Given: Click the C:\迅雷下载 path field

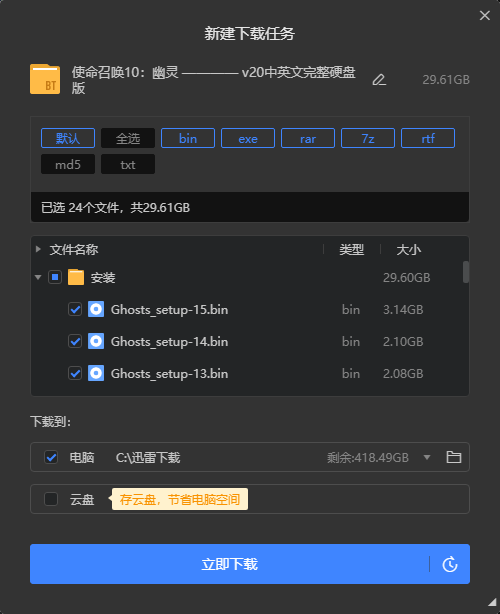Looking at the screenshot, I should [x=148, y=457].
